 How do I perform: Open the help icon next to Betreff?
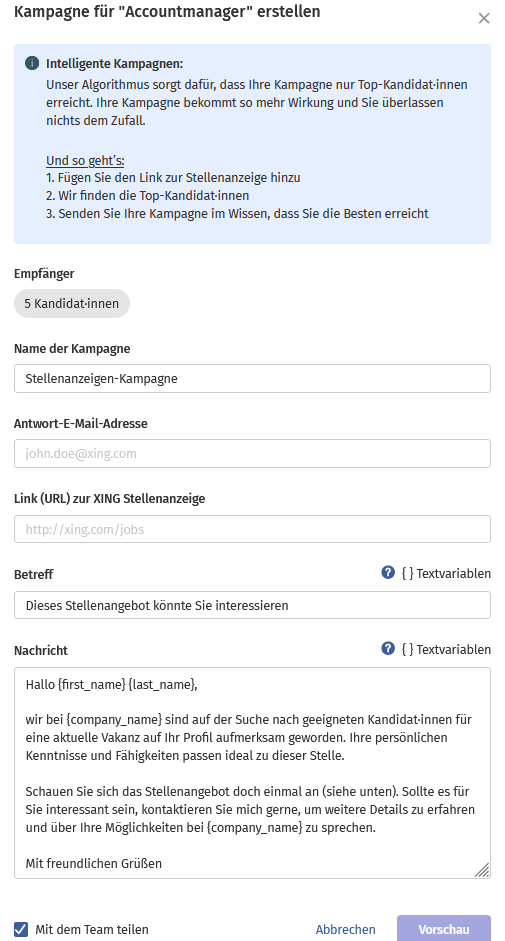point(388,573)
